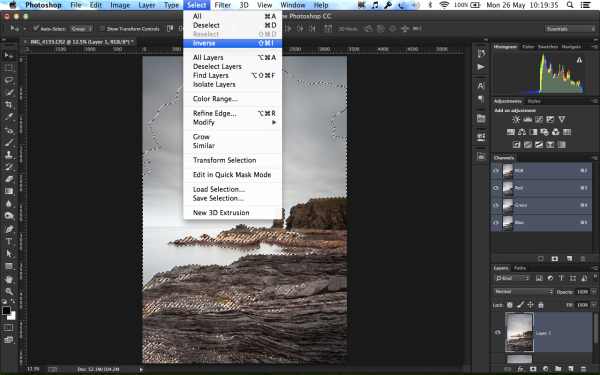Select the Horizontal Type tool

pyautogui.click(x=9, y=241)
